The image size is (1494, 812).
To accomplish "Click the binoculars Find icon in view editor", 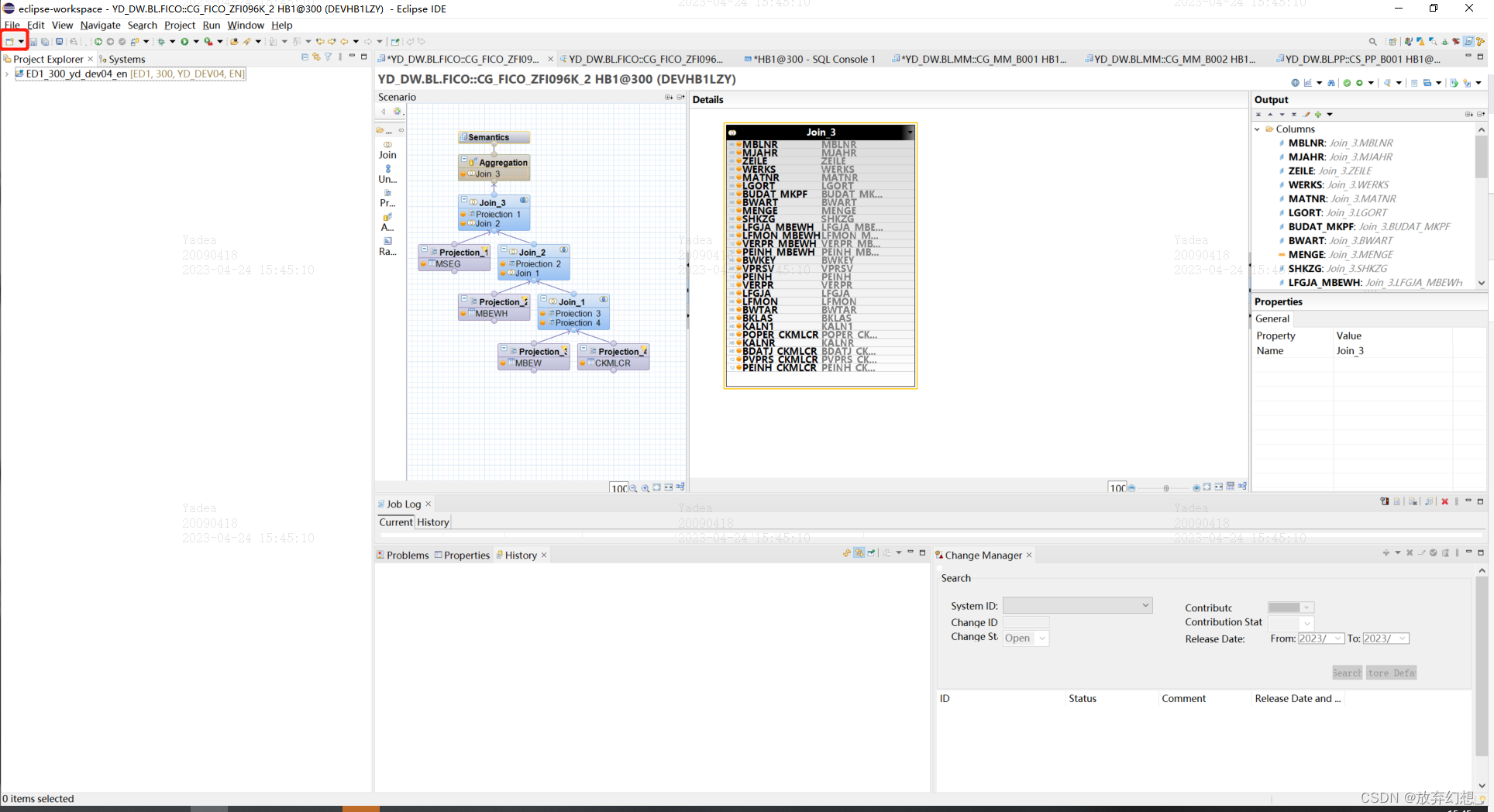I will click(1331, 83).
